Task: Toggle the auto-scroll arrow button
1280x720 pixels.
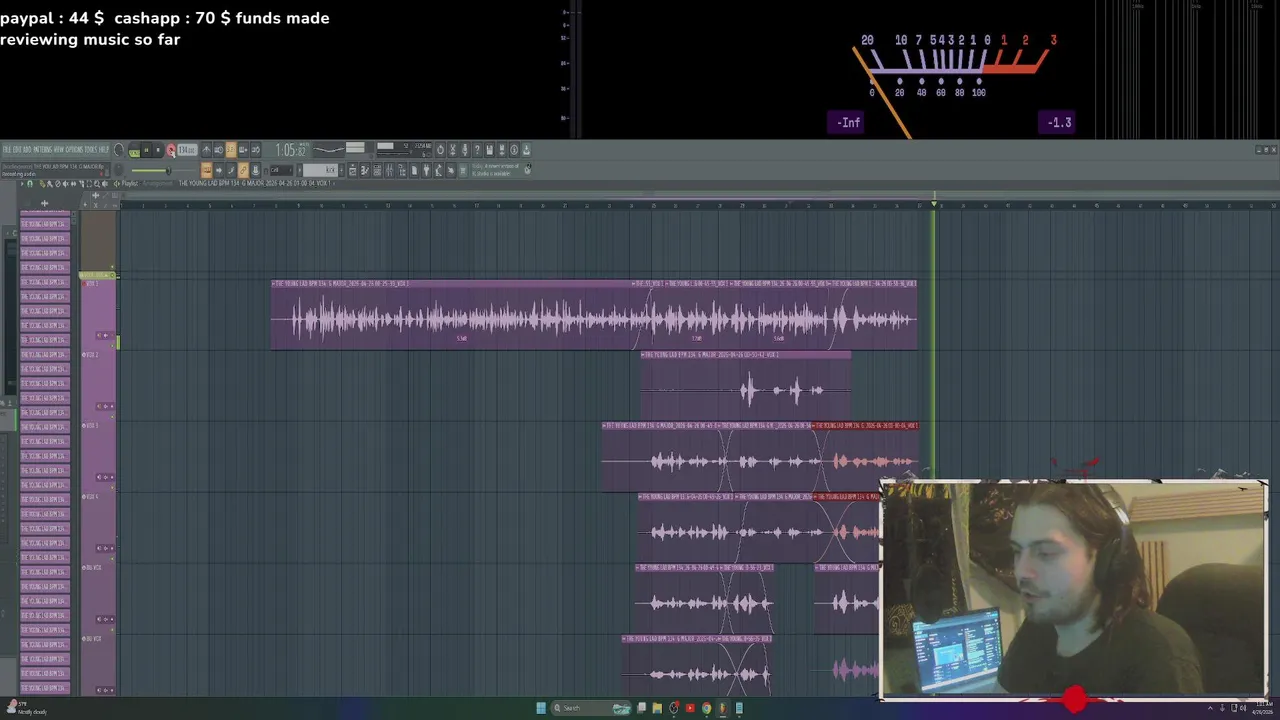Action: click(x=219, y=170)
